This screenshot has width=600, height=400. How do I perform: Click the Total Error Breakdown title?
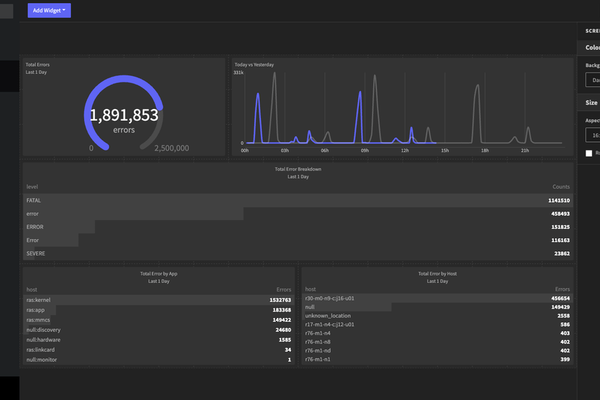(298, 169)
